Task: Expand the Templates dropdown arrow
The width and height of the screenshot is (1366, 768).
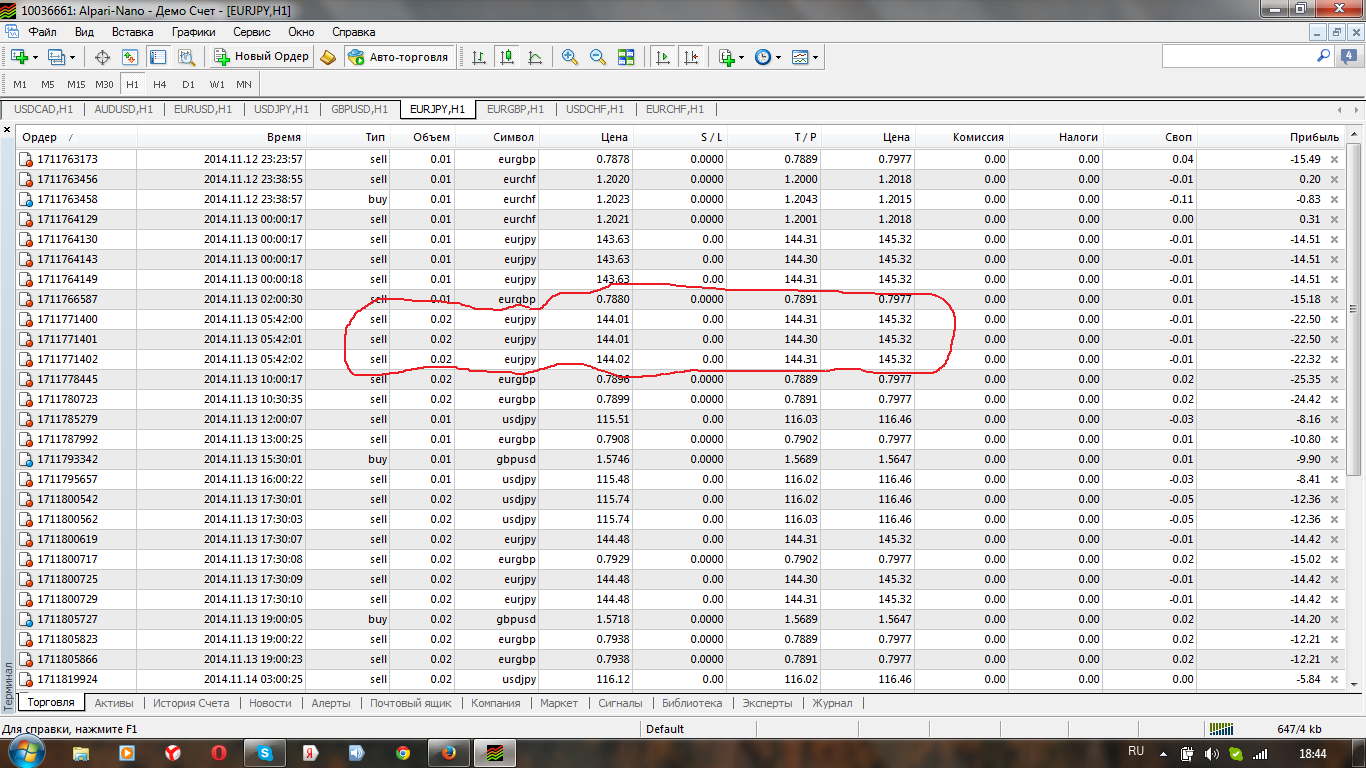Action: [816, 57]
